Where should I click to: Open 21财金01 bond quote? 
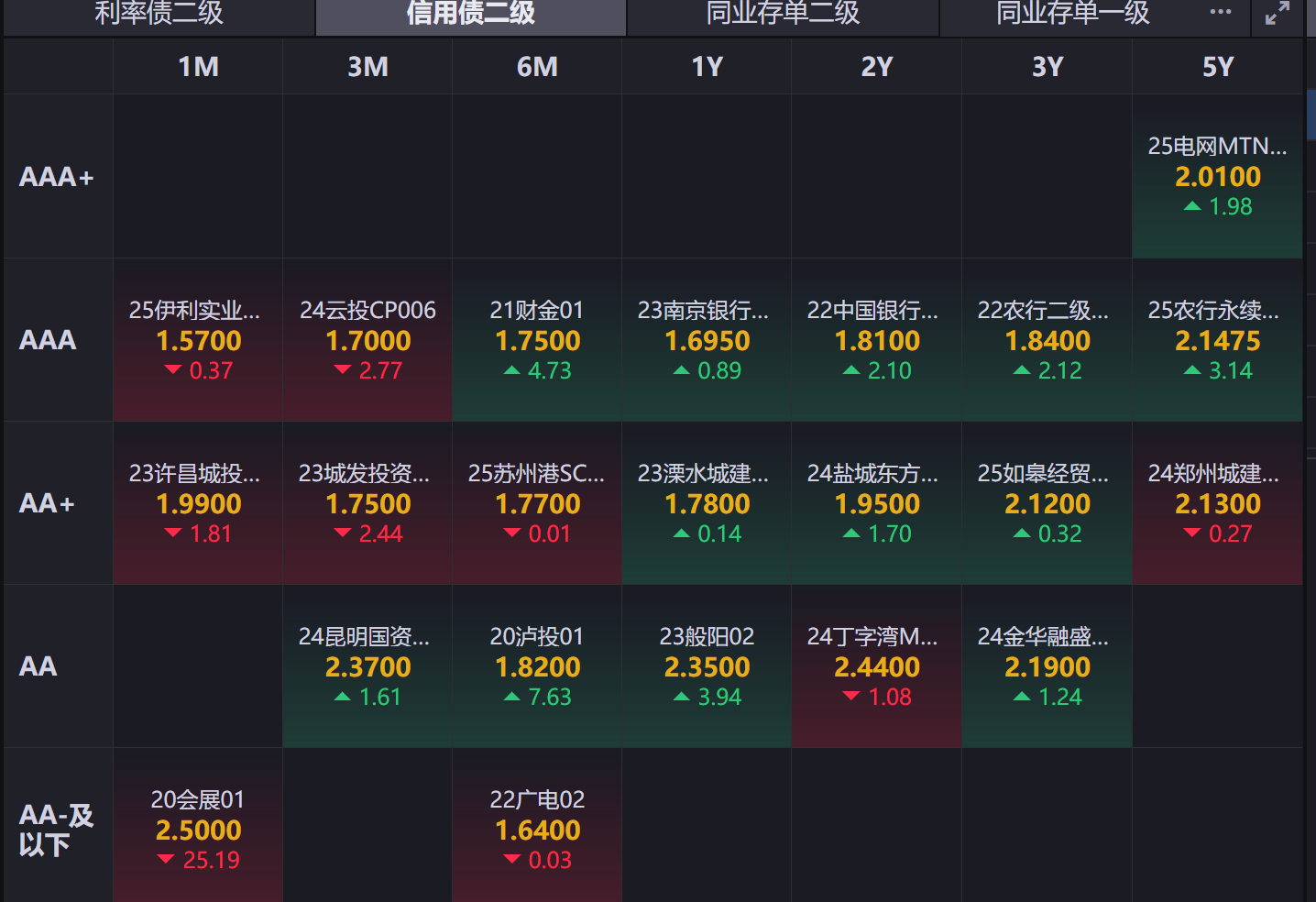pyautogui.click(x=537, y=340)
